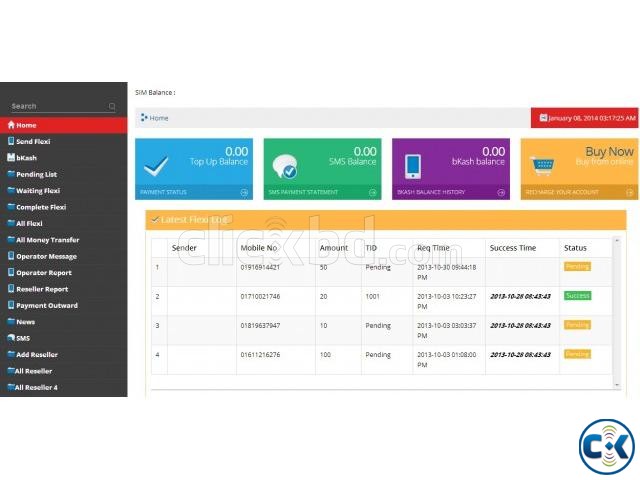Click the calendar icon in the date banner

[543, 118]
